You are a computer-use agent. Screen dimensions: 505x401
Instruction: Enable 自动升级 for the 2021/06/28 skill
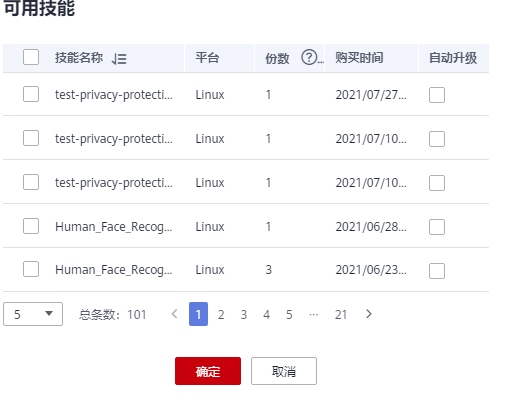click(437, 227)
